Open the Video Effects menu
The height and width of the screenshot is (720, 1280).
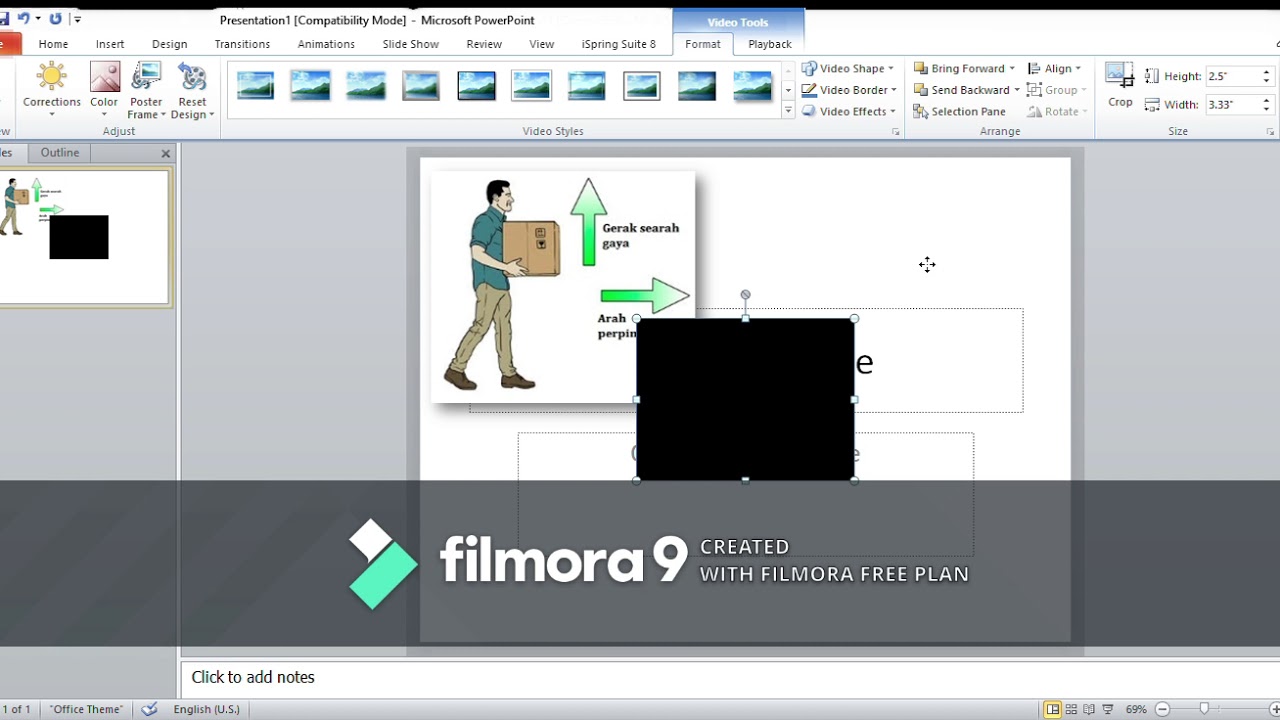click(x=849, y=111)
